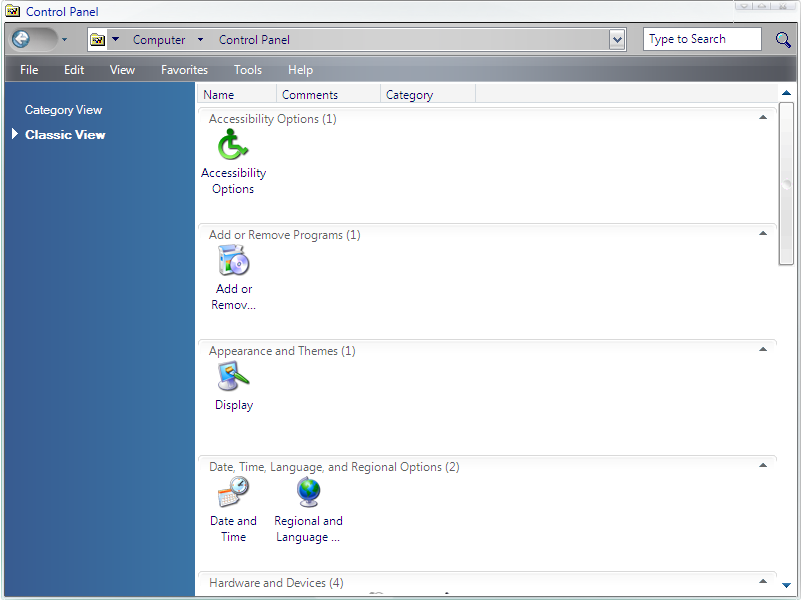Collapse the Appearance and Themes group
The height and width of the screenshot is (600, 801).
pyautogui.click(x=763, y=349)
